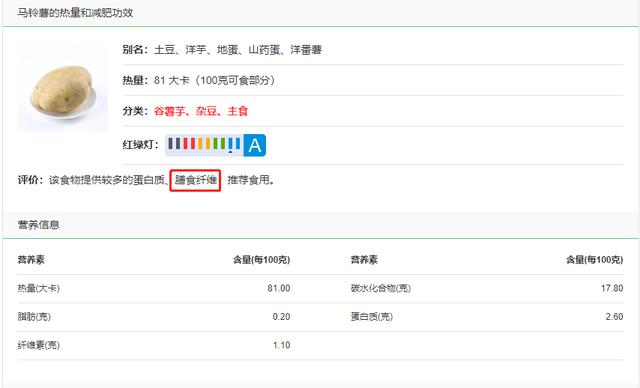Click the 热量(大卡) row label

[38, 288]
